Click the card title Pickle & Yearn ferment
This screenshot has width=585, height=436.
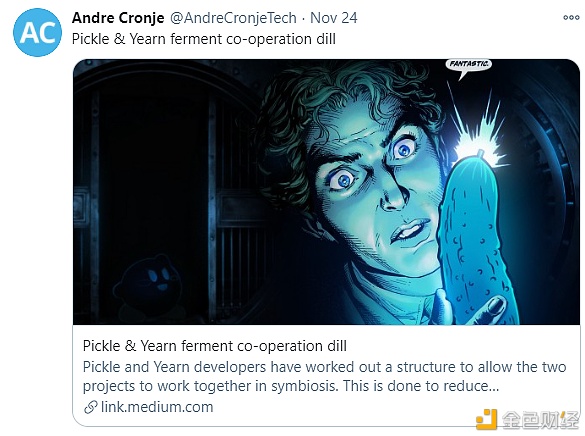click(215, 346)
